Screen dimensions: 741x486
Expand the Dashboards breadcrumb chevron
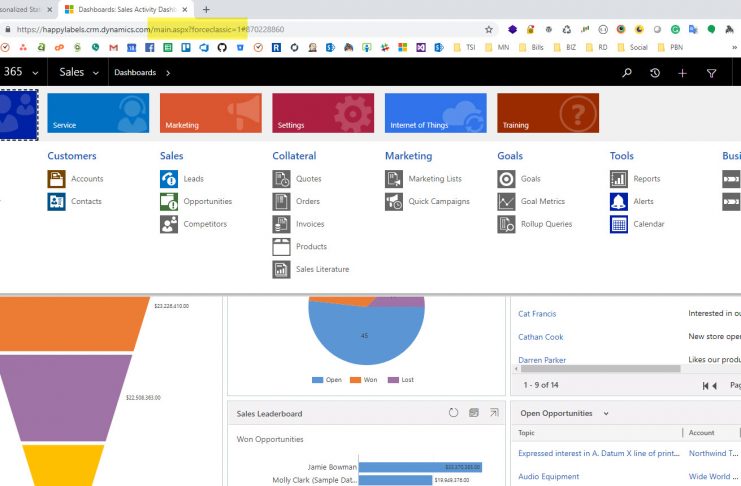point(168,73)
